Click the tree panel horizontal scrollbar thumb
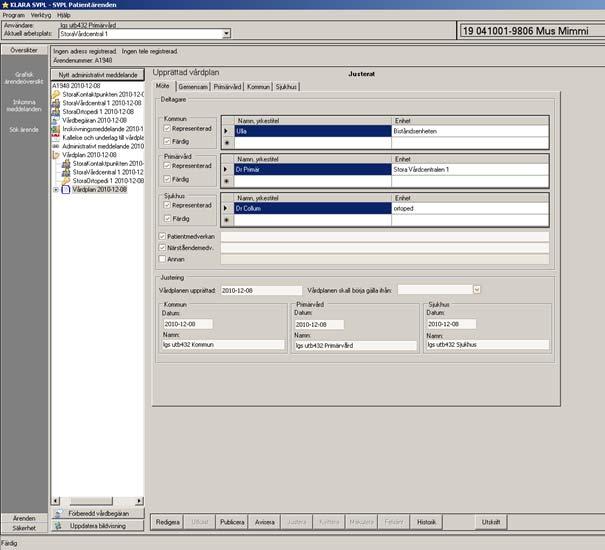Image resolution: width=605 pixels, height=550 pixels. [91, 501]
